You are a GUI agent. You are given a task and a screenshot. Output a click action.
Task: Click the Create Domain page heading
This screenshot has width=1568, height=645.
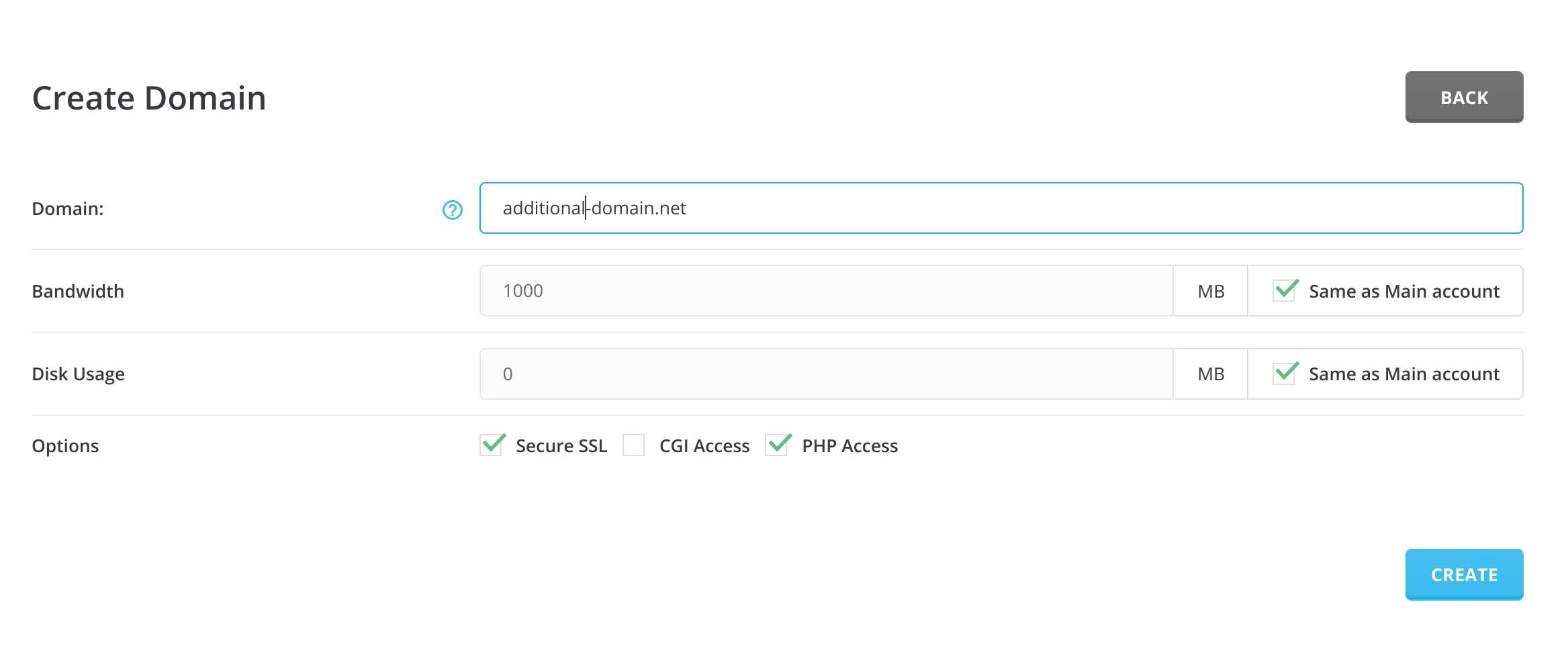(x=149, y=98)
